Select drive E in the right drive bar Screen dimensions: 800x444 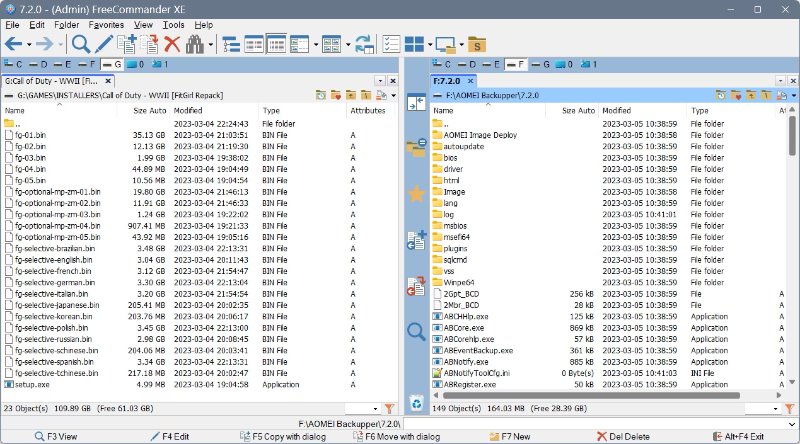click(x=490, y=64)
